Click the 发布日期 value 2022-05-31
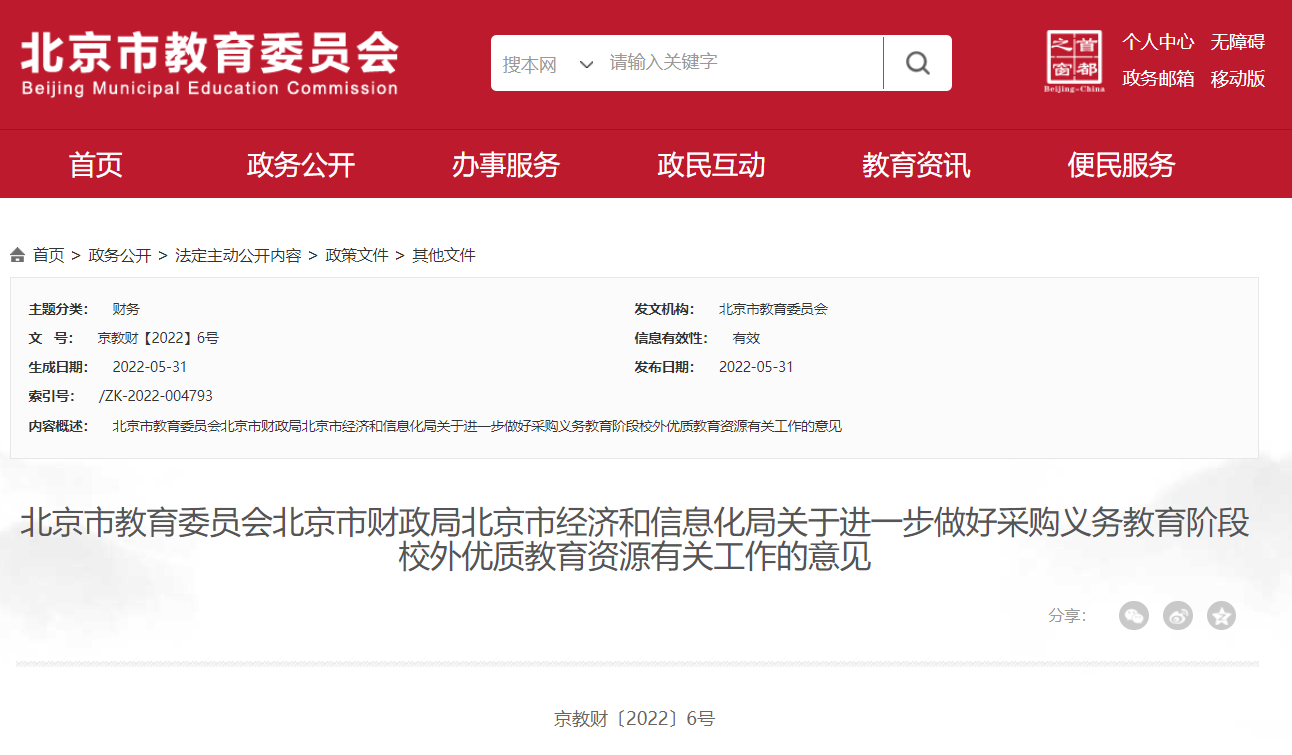1292x755 pixels. click(x=756, y=367)
